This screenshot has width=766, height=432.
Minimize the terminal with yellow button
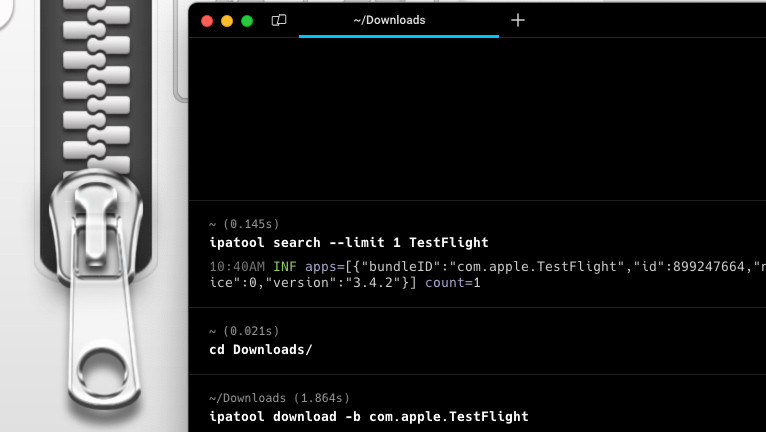(x=227, y=21)
